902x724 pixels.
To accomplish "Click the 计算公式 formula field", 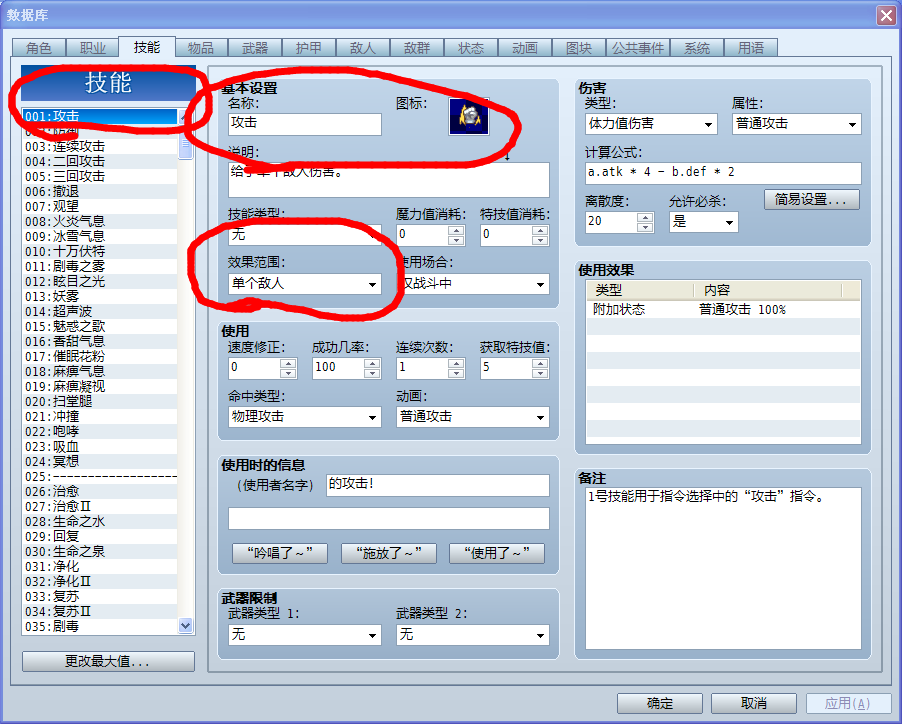I will [x=723, y=173].
